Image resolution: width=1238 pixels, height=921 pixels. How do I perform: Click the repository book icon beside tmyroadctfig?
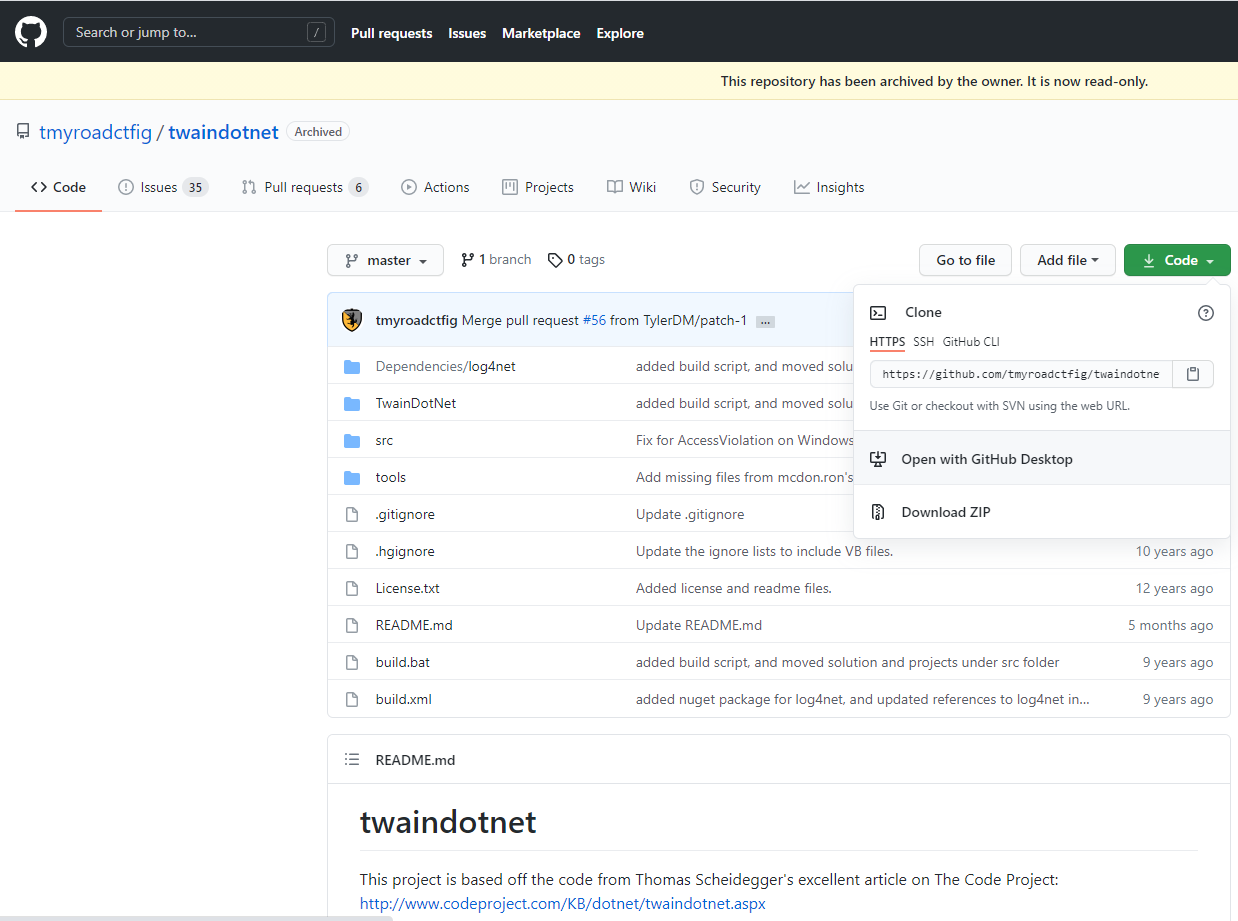(23, 132)
